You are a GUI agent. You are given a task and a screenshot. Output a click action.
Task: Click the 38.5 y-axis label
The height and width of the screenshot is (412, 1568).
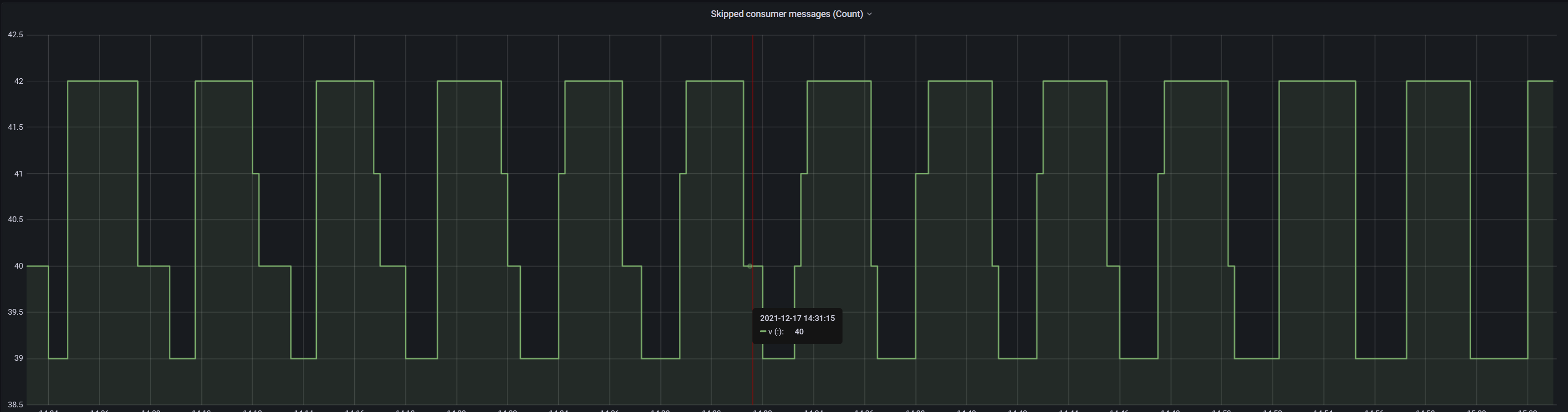pyautogui.click(x=15, y=404)
